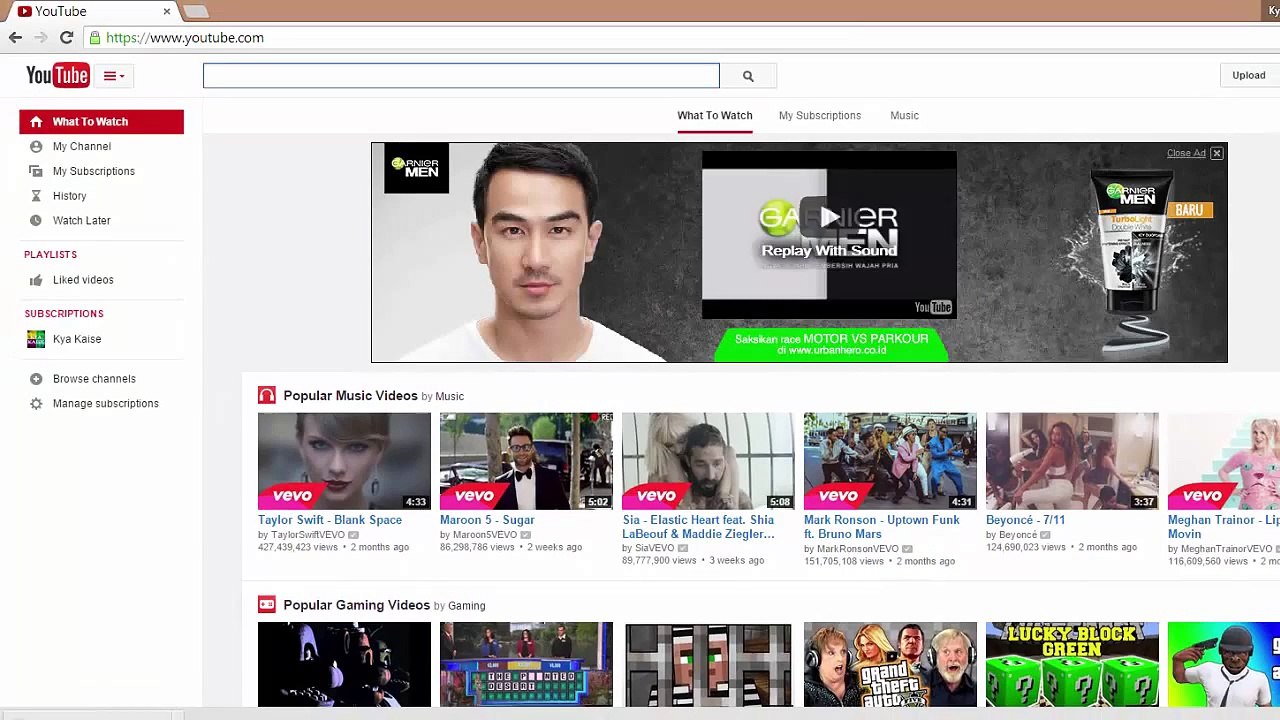Click the Garnier Men logo in ad
The image size is (1280, 720).
[416, 168]
